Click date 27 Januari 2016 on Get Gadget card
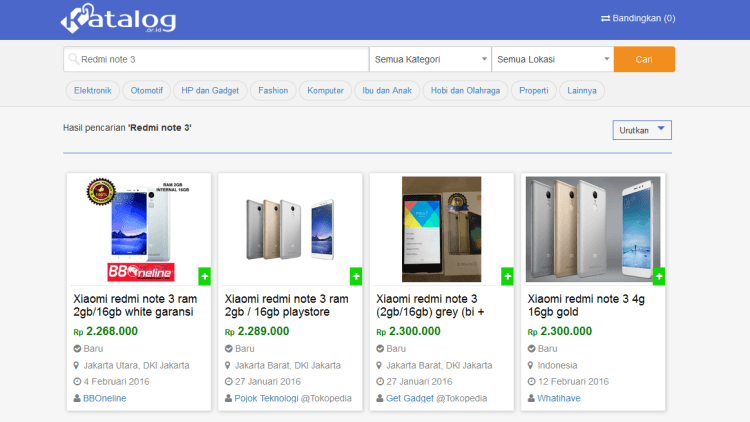The image size is (750, 422). (419, 381)
